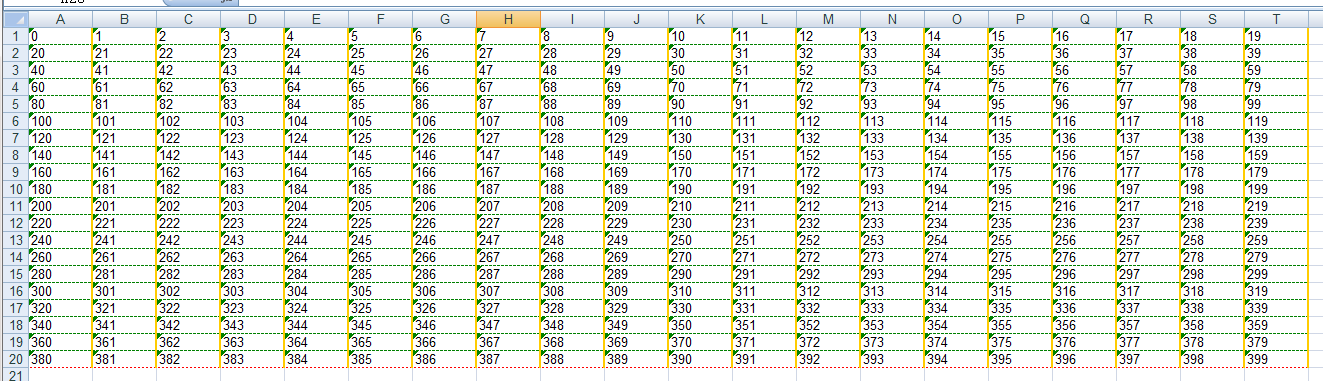Click cell containing 396
The image size is (1323, 381).
pos(1084,359)
